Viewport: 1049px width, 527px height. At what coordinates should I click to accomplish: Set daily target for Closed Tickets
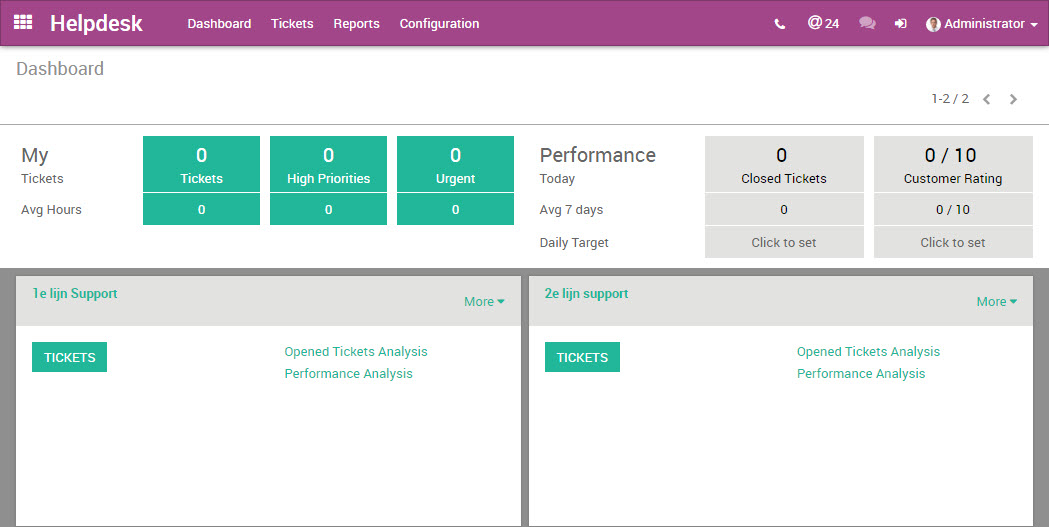pos(784,242)
